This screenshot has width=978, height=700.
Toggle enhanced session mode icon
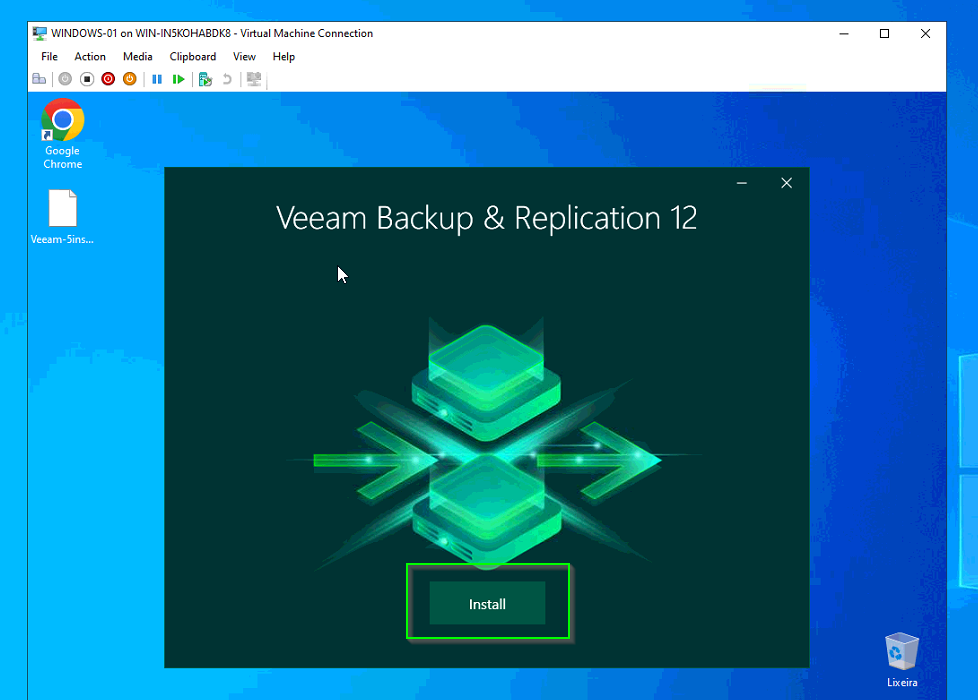click(254, 79)
